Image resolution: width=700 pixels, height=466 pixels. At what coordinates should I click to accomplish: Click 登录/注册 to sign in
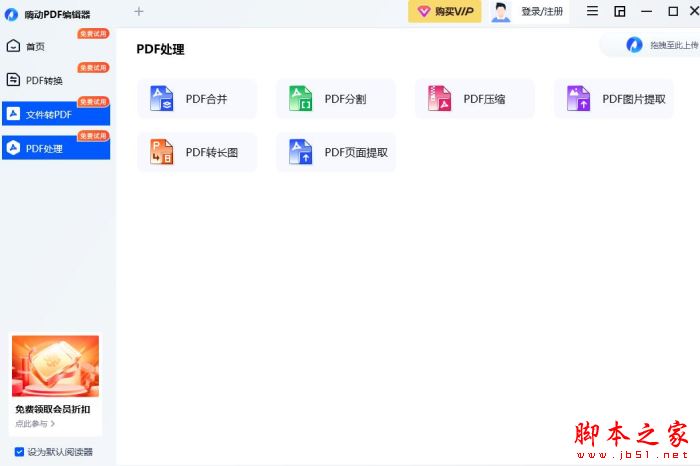(542, 11)
